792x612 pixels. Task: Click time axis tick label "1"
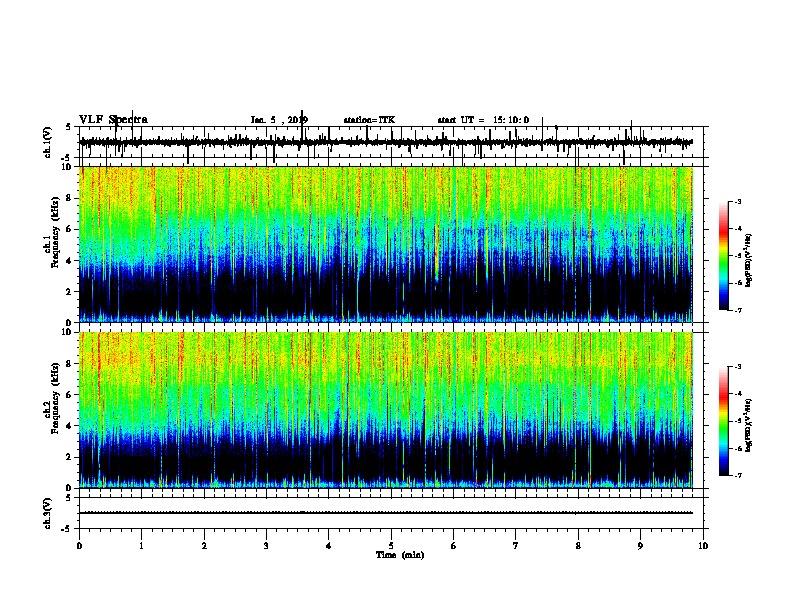(142, 546)
